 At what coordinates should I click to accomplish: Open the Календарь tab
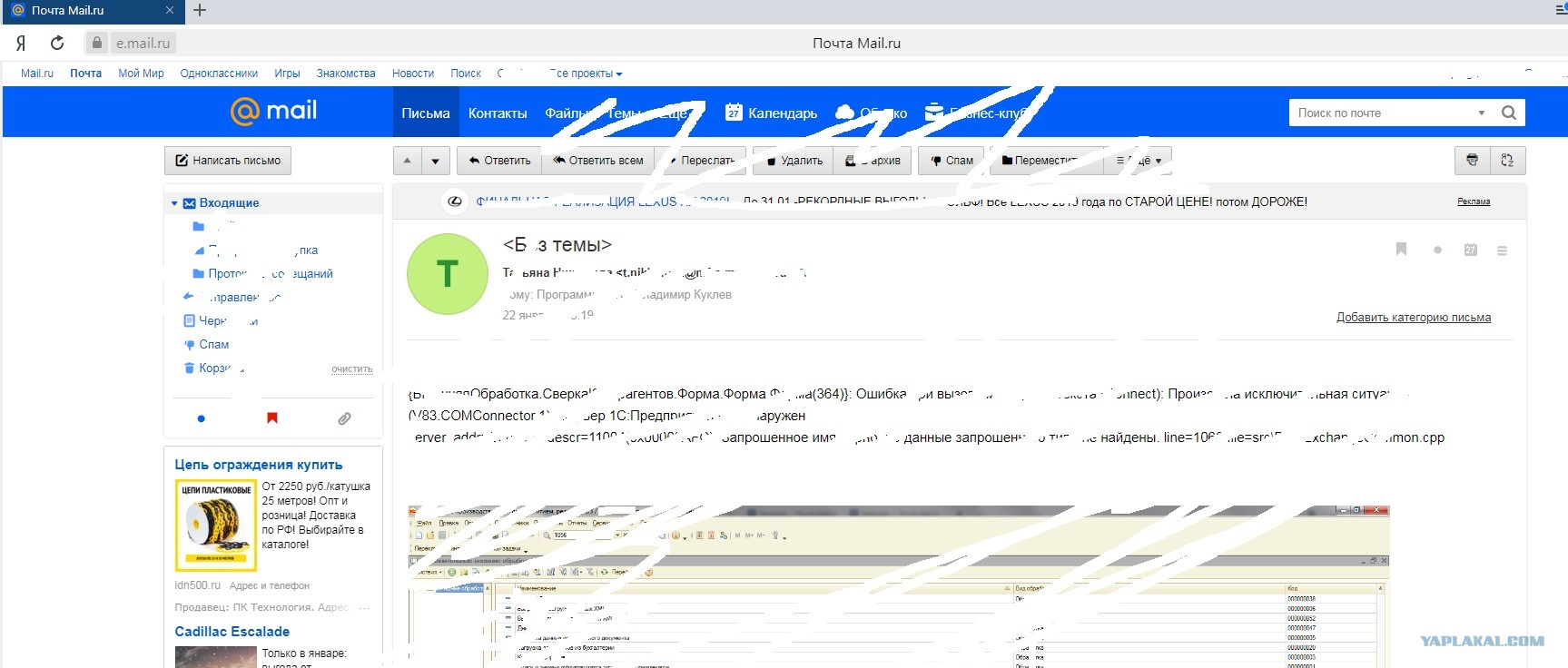tap(772, 113)
